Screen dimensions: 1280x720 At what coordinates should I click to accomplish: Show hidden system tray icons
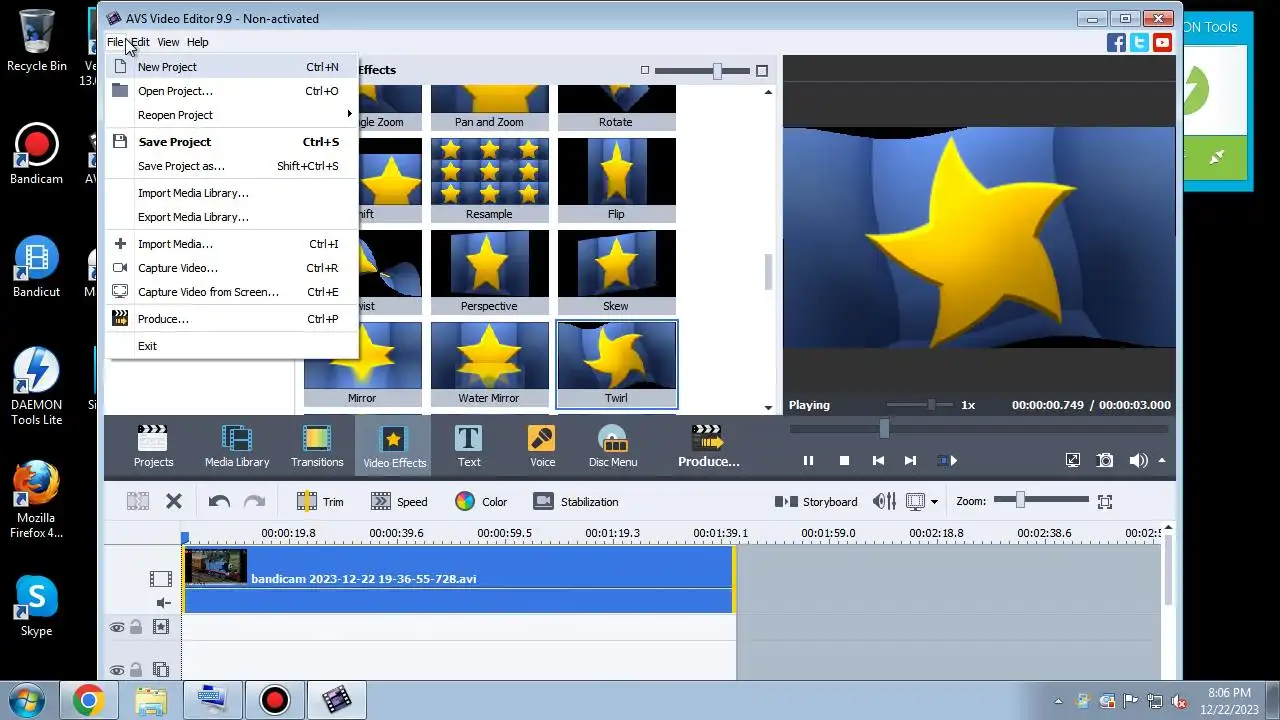(x=1058, y=701)
